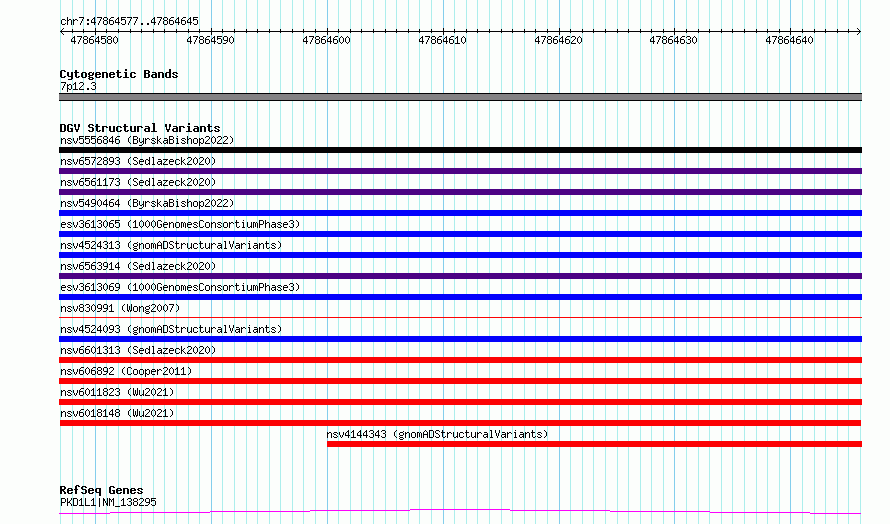Click the shorter red nsv4144343 variant bar
The width and height of the screenshot is (890, 524).
(594, 444)
